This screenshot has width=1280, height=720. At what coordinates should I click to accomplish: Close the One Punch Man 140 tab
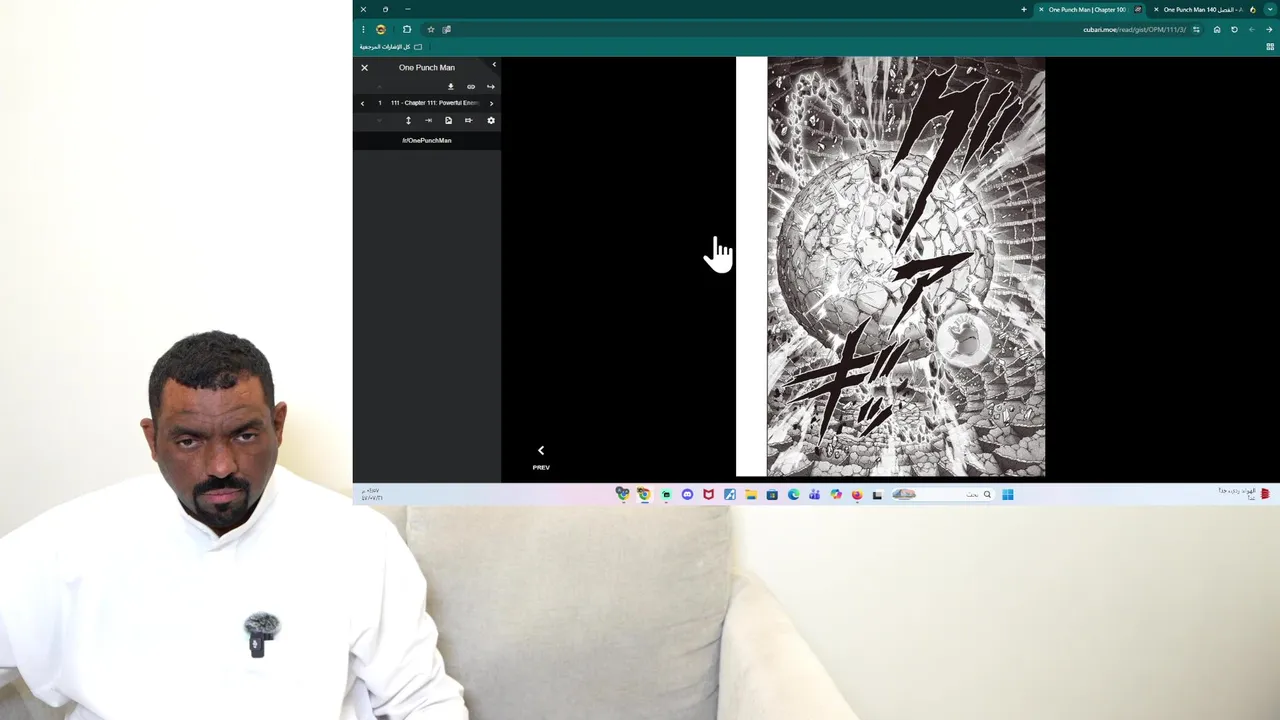[1156, 10]
